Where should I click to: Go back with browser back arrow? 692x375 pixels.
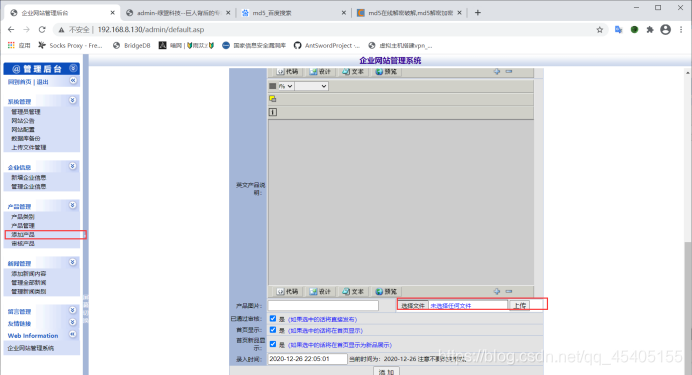pyautogui.click(x=11, y=30)
